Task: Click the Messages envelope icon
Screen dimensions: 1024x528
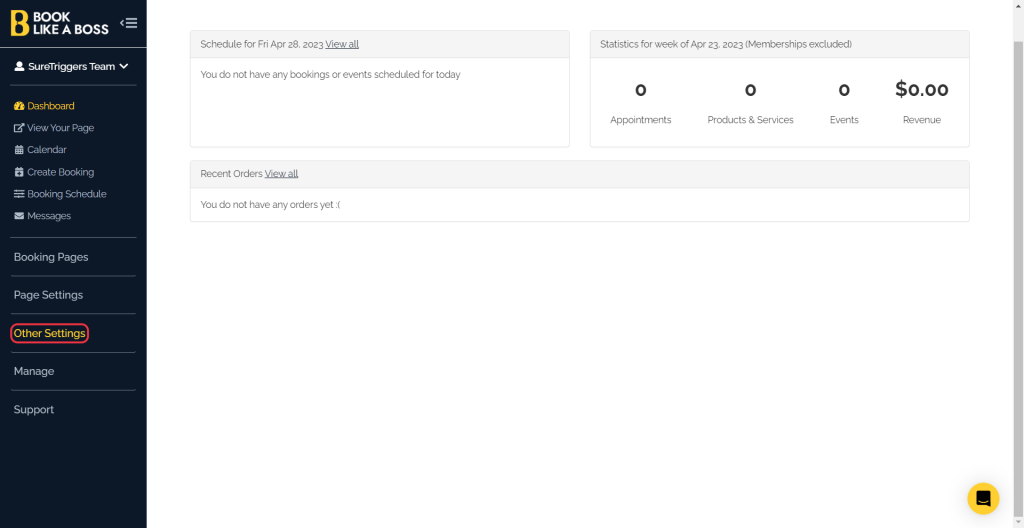Action: pyautogui.click(x=19, y=216)
